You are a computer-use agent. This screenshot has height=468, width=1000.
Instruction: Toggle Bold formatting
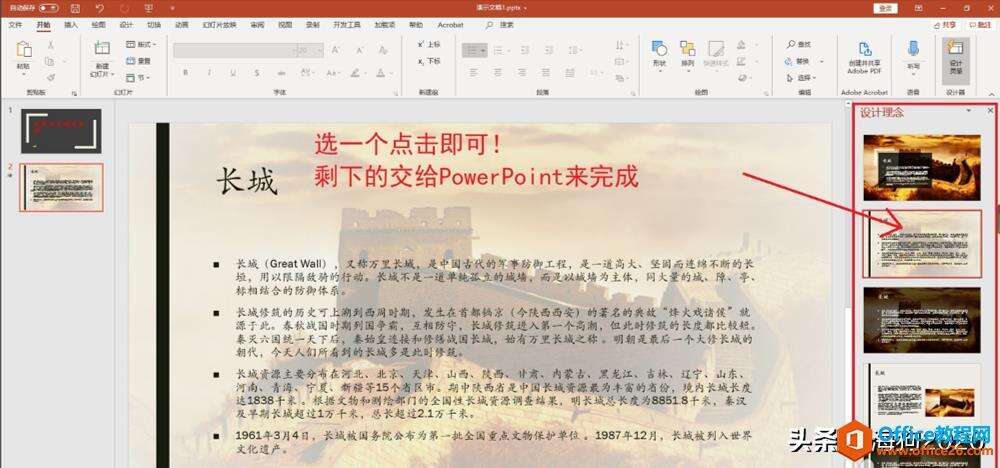tap(186, 73)
